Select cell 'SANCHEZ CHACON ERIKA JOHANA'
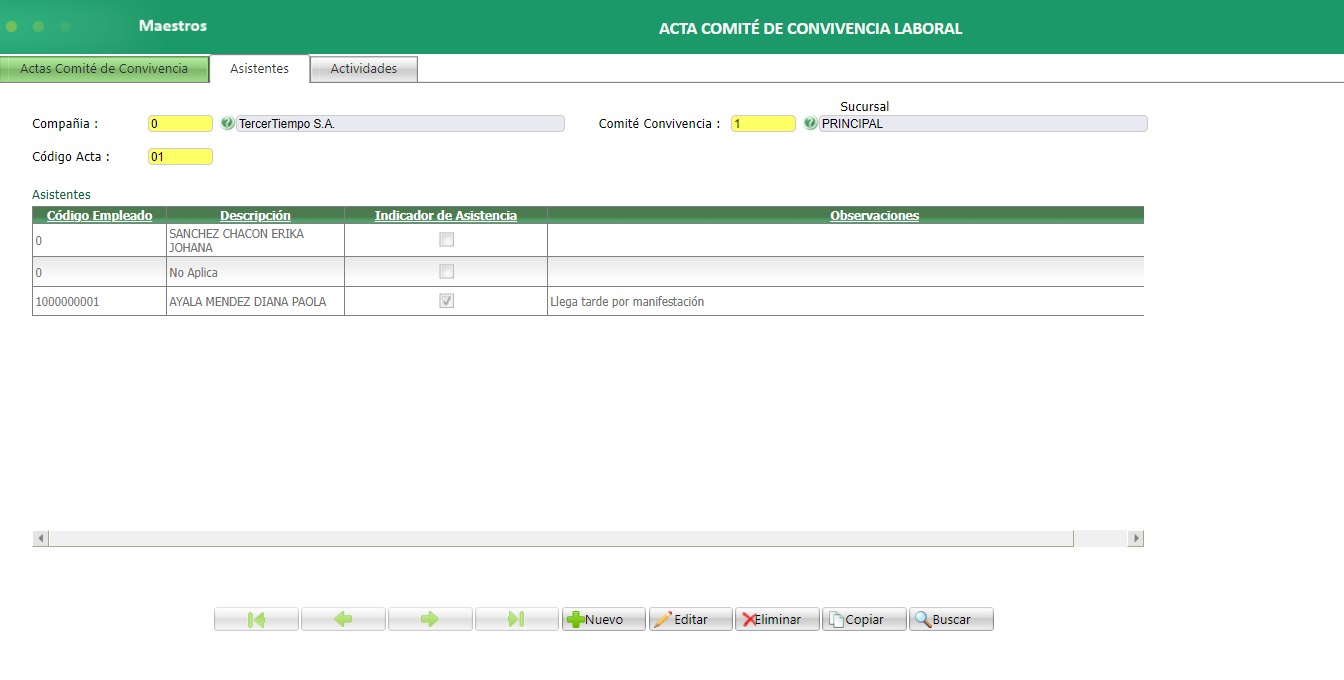Screen dimensions: 1344x680 [x=255, y=240]
